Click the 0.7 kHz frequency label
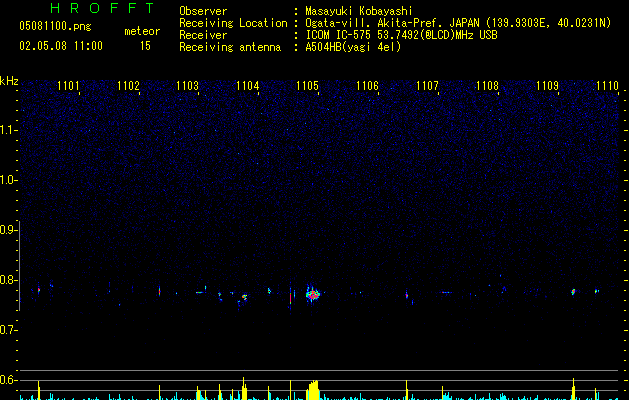Viewport: 629px width, 400px height. 8,330
